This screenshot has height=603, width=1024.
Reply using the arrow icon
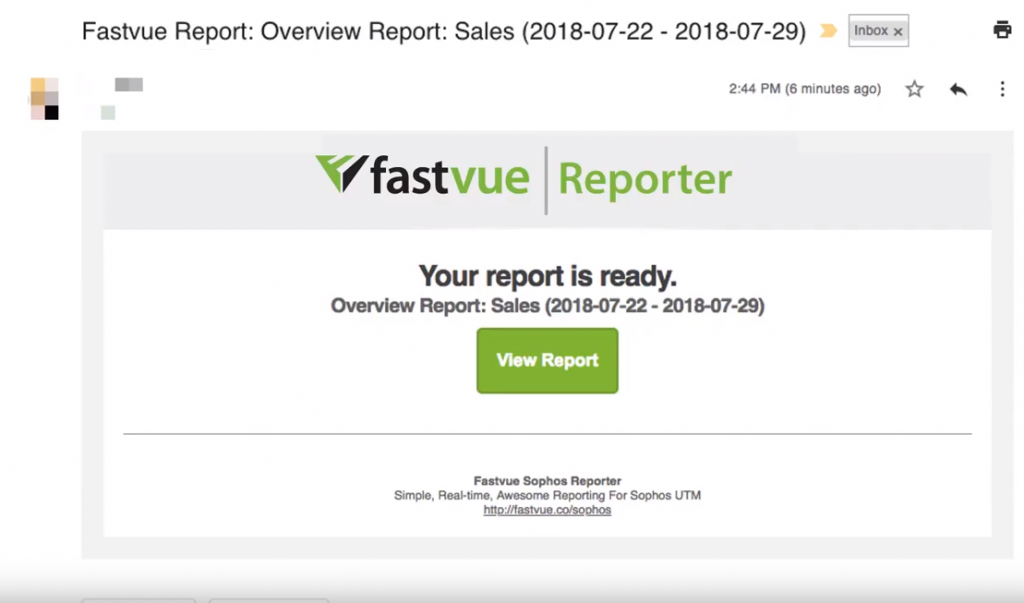[958, 89]
